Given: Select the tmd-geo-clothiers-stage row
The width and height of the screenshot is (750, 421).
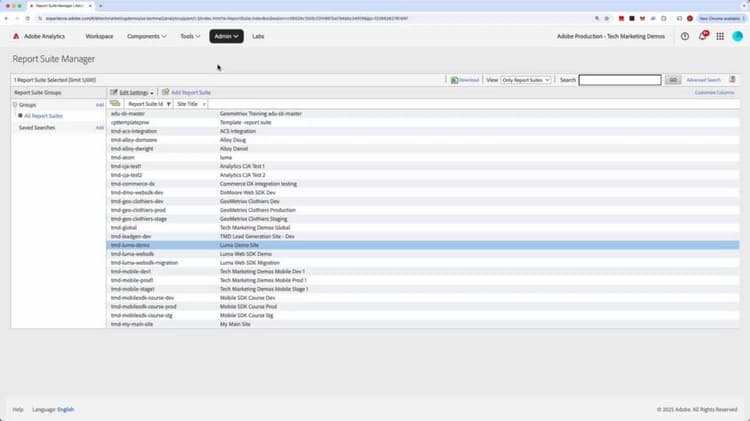Looking at the screenshot, I should point(423,219).
